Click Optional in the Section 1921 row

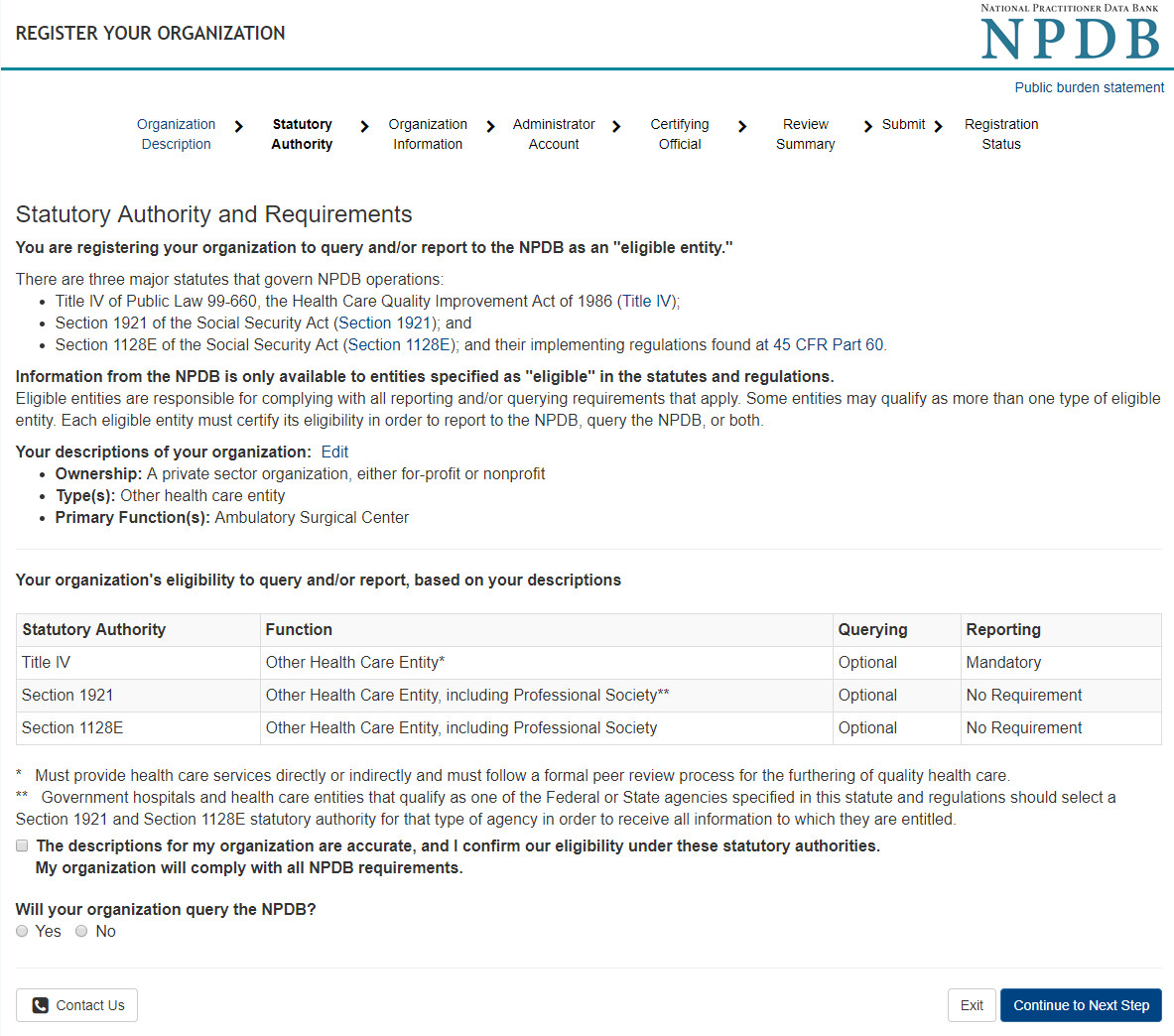coord(897,696)
